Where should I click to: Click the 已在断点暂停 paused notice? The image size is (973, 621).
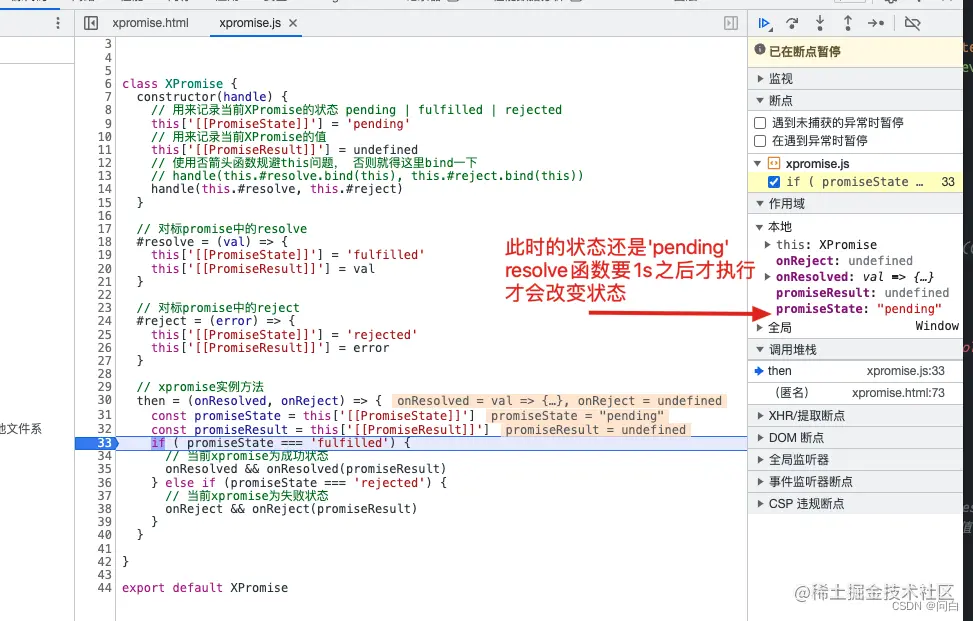(x=855, y=51)
